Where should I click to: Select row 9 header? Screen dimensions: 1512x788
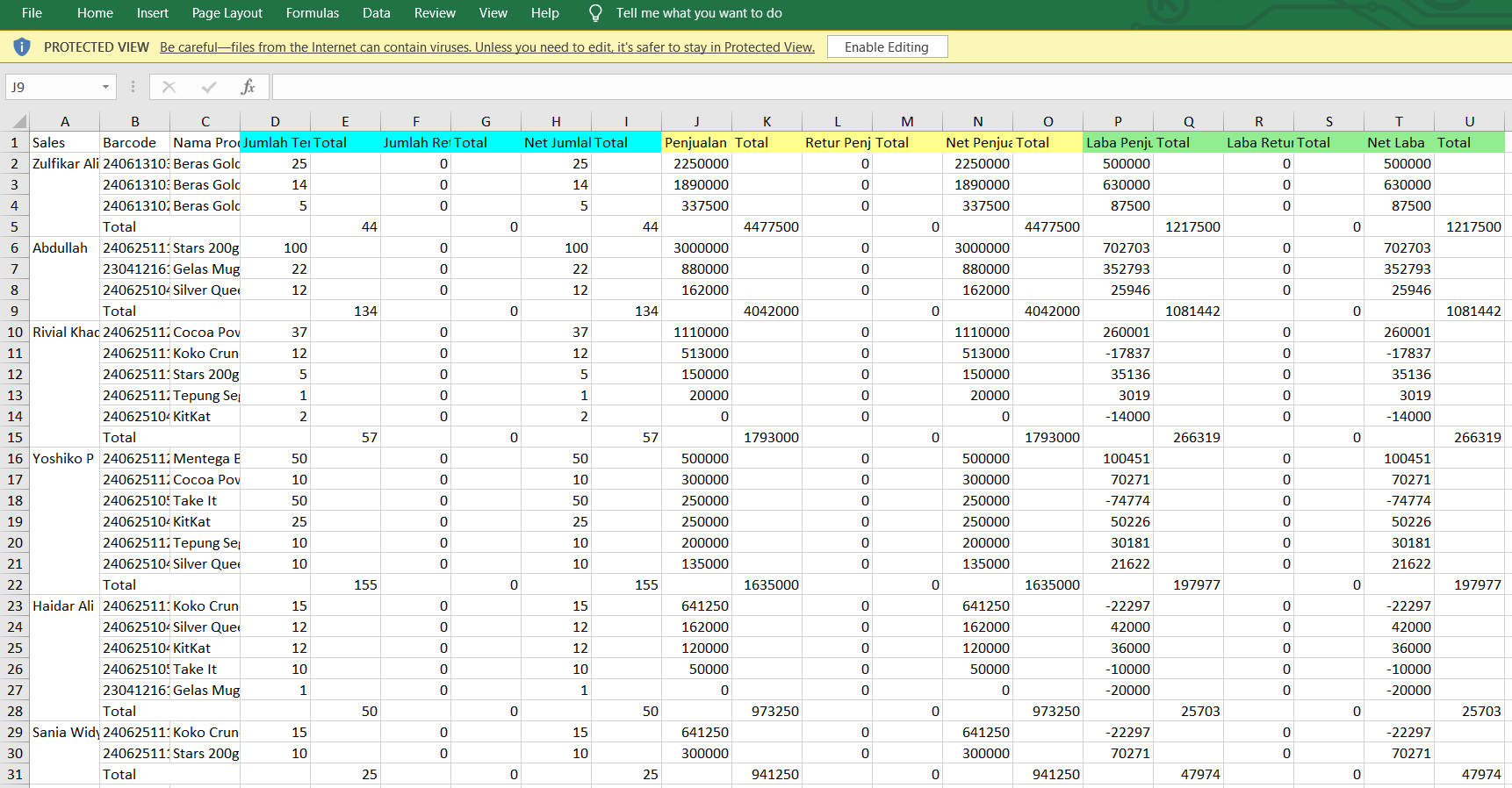tap(15, 312)
